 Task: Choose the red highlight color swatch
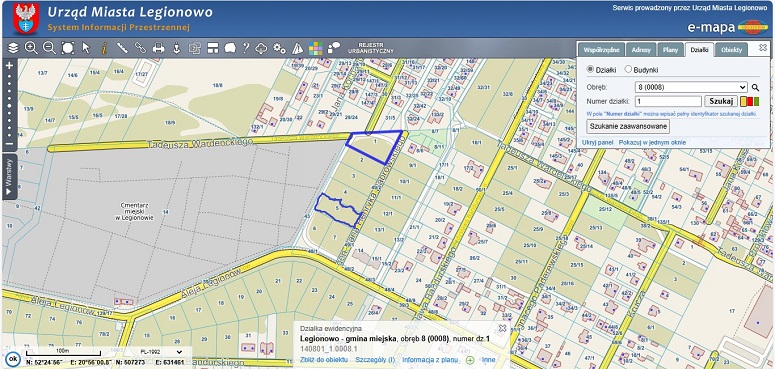coord(749,101)
